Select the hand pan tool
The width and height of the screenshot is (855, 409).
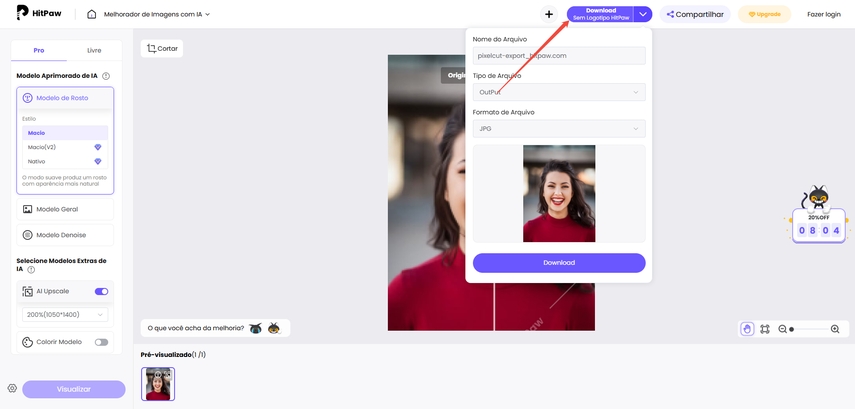pos(747,329)
